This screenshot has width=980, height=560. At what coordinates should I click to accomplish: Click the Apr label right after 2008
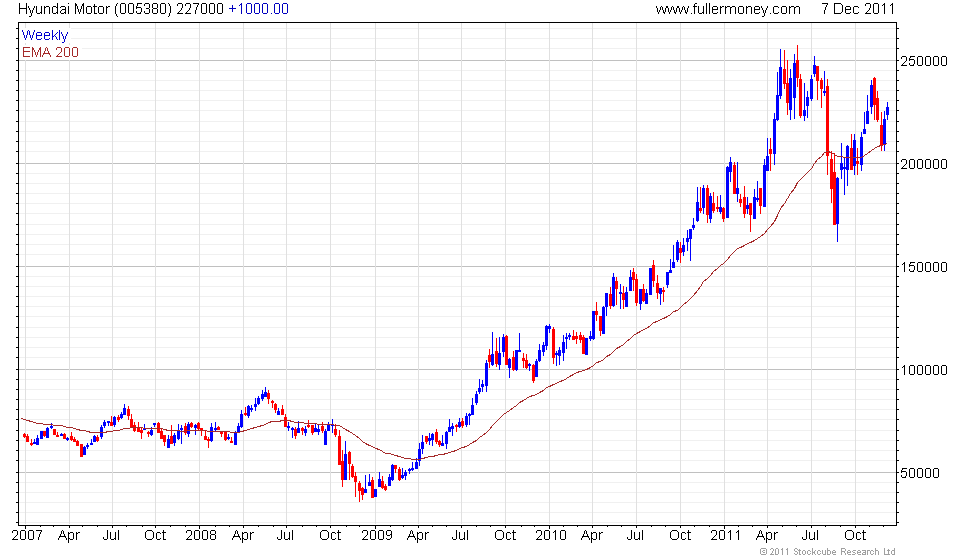coord(242,536)
